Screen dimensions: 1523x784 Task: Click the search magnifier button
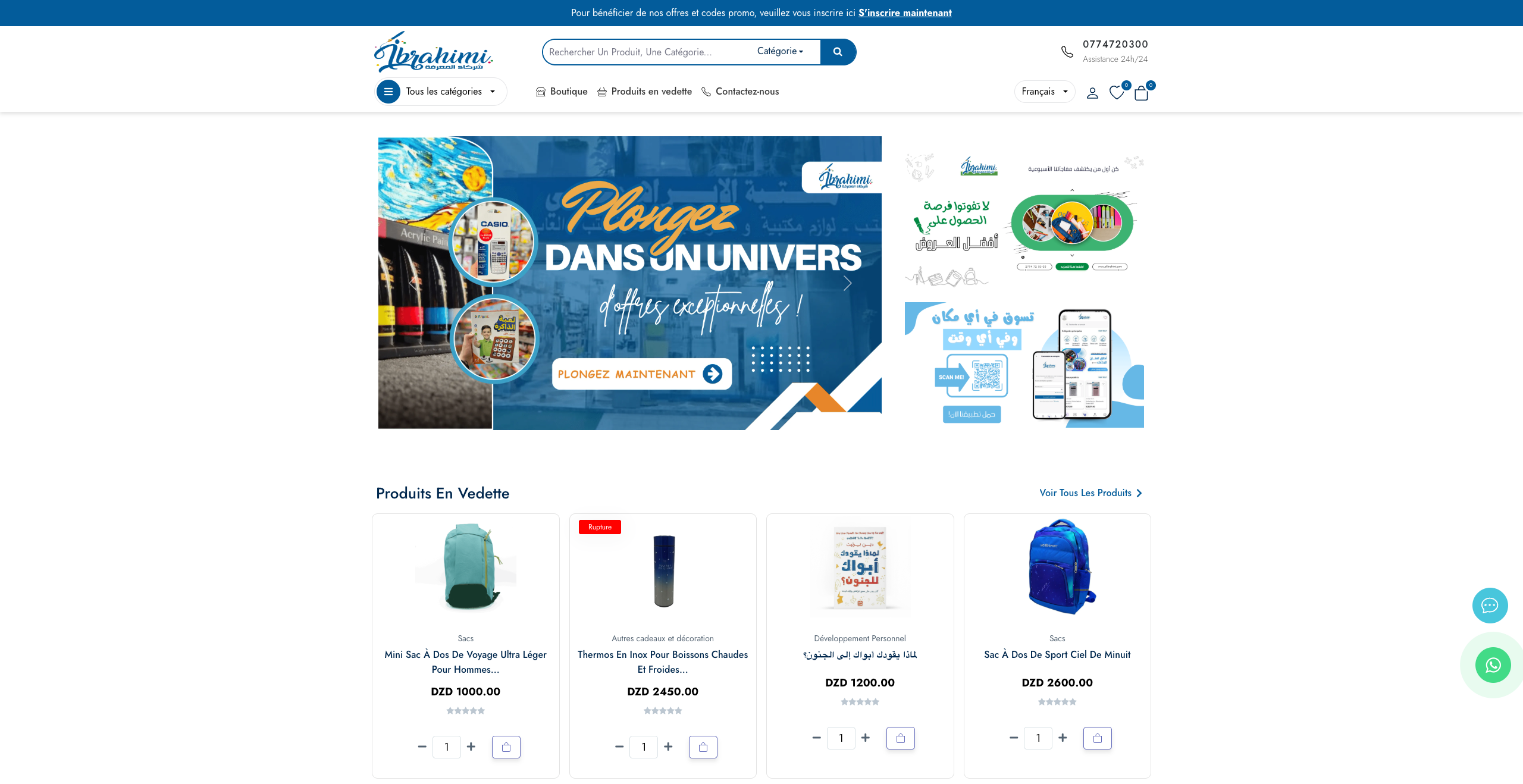click(838, 52)
